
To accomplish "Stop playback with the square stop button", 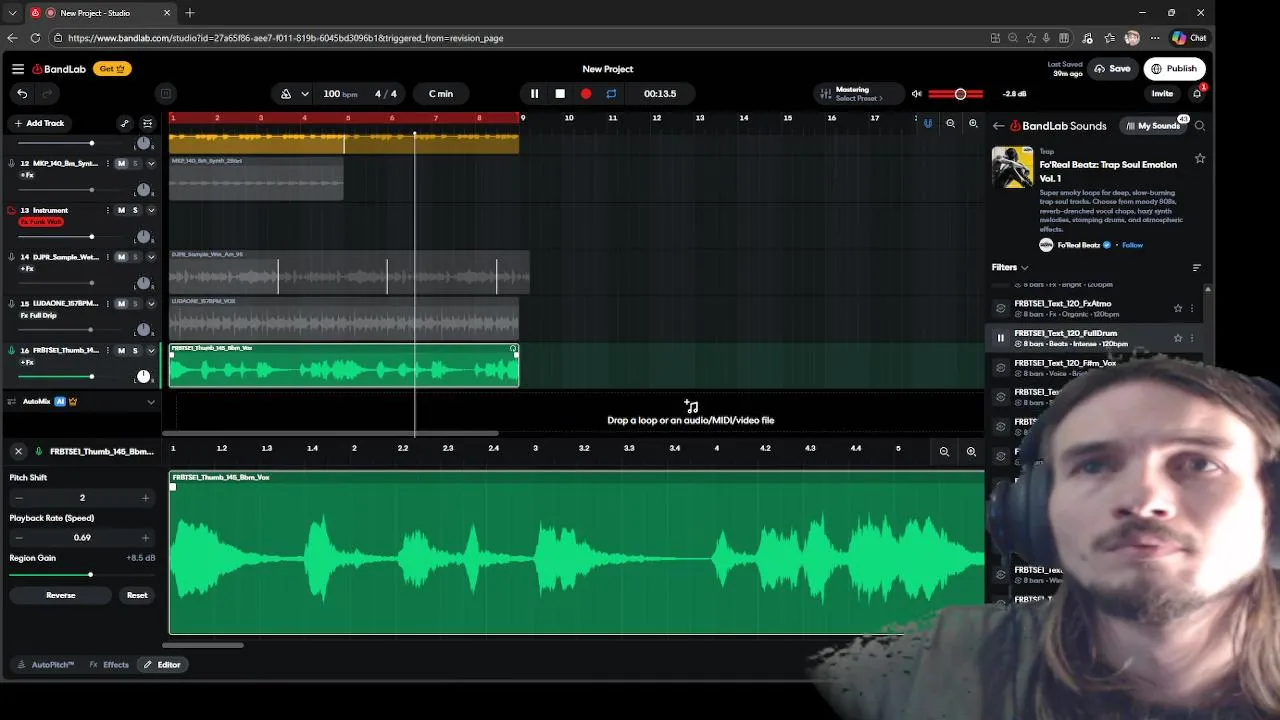I will [x=560, y=94].
